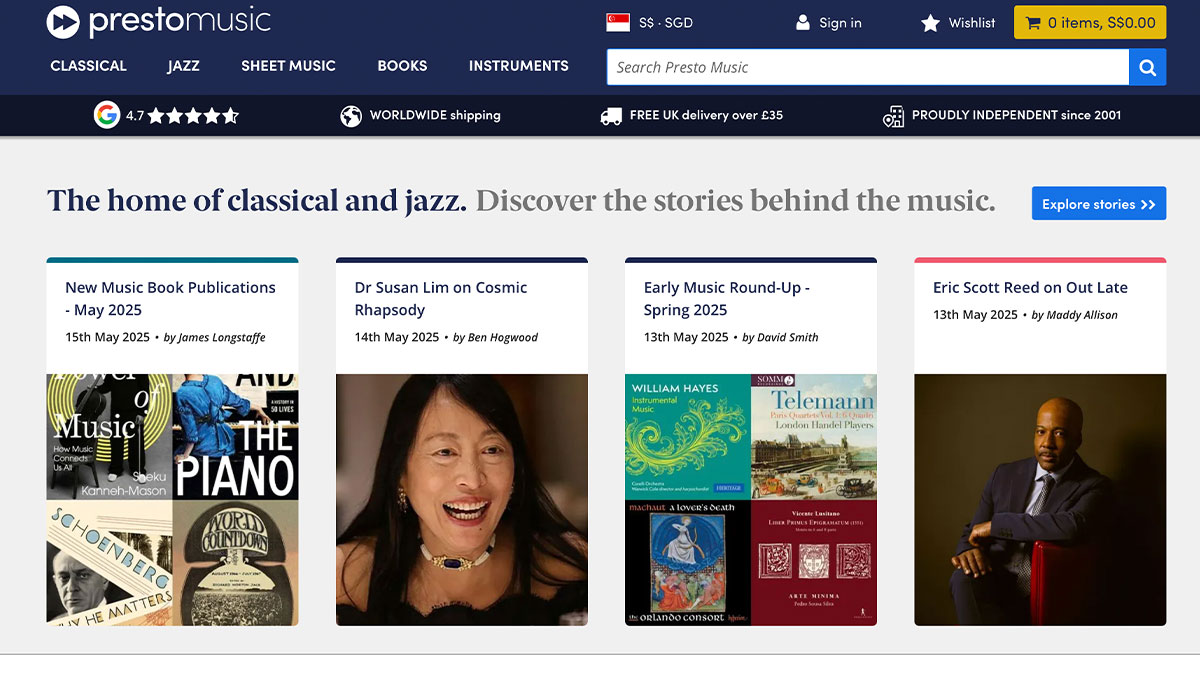Open Eric Scott Reed on Out Late article

coord(1030,288)
